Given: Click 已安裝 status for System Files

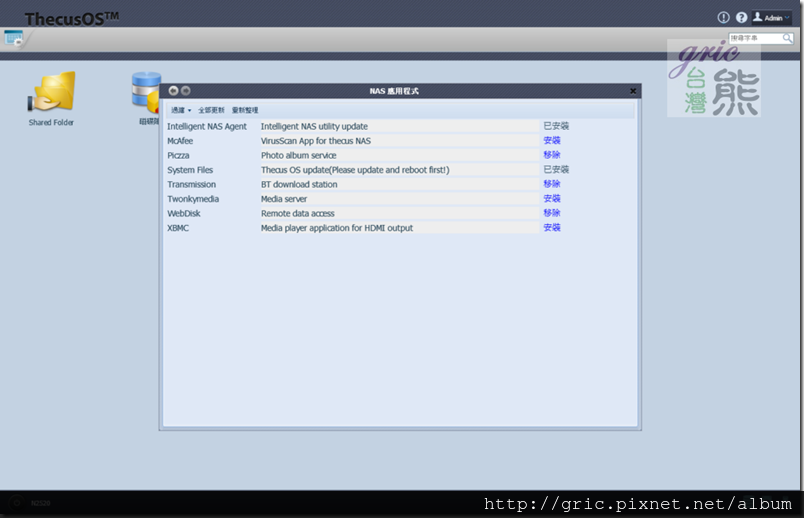Looking at the screenshot, I should pos(556,169).
